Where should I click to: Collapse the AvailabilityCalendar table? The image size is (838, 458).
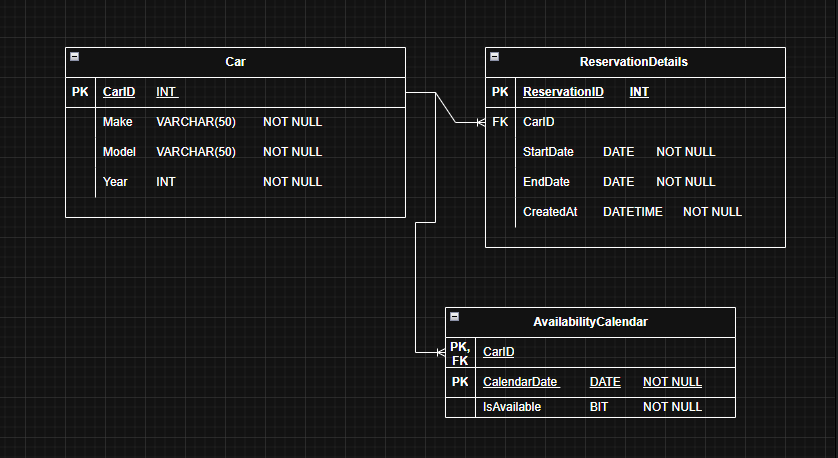pyautogui.click(x=455, y=317)
